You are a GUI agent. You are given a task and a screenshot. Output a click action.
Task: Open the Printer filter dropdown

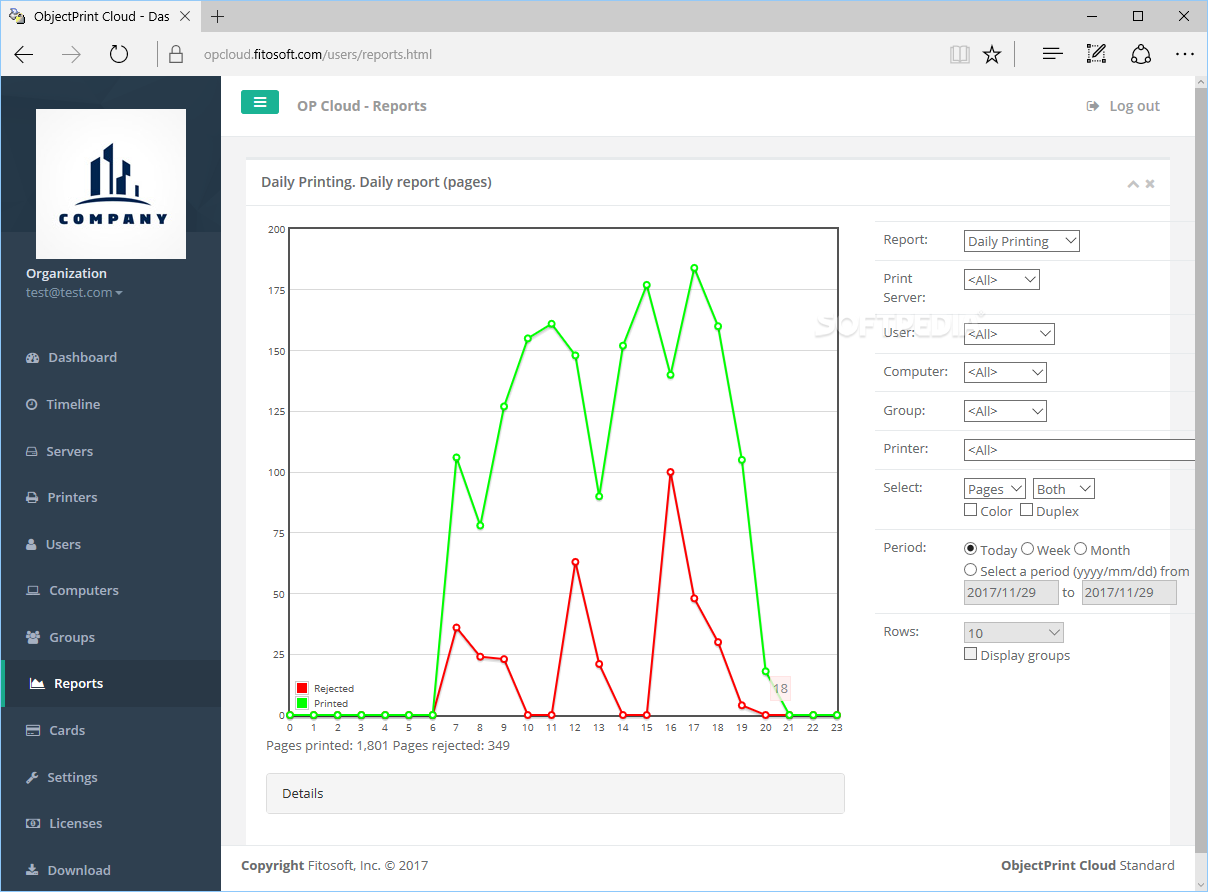click(1079, 450)
